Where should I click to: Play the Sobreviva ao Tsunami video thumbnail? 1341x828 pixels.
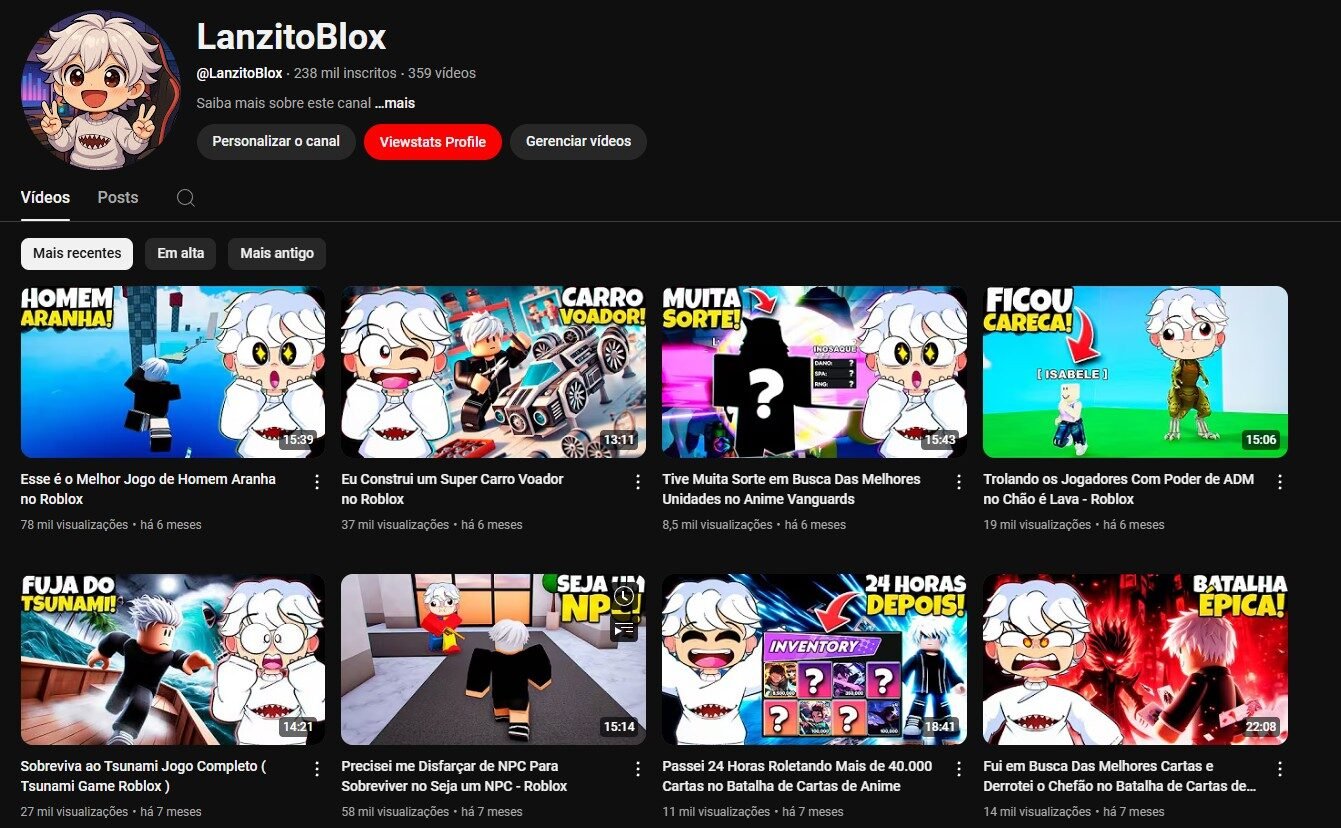pos(172,658)
